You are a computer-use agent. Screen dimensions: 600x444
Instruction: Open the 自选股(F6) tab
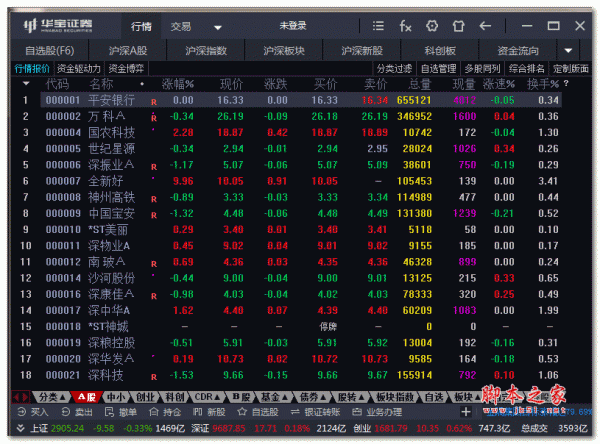click(x=50, y=51)
